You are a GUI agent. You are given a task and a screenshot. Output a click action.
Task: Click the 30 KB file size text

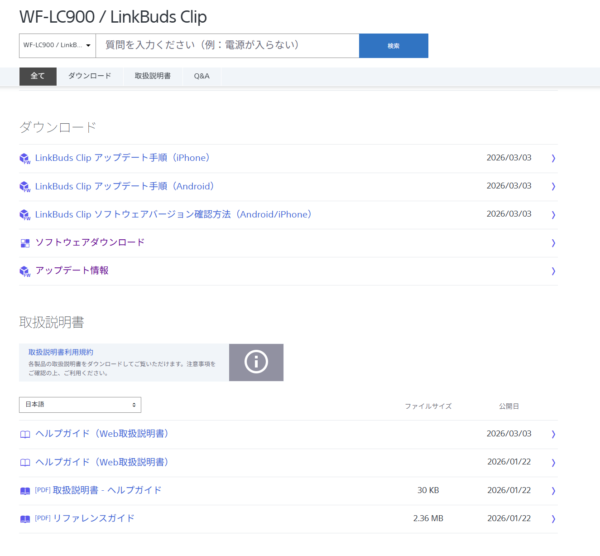(428, 490)
